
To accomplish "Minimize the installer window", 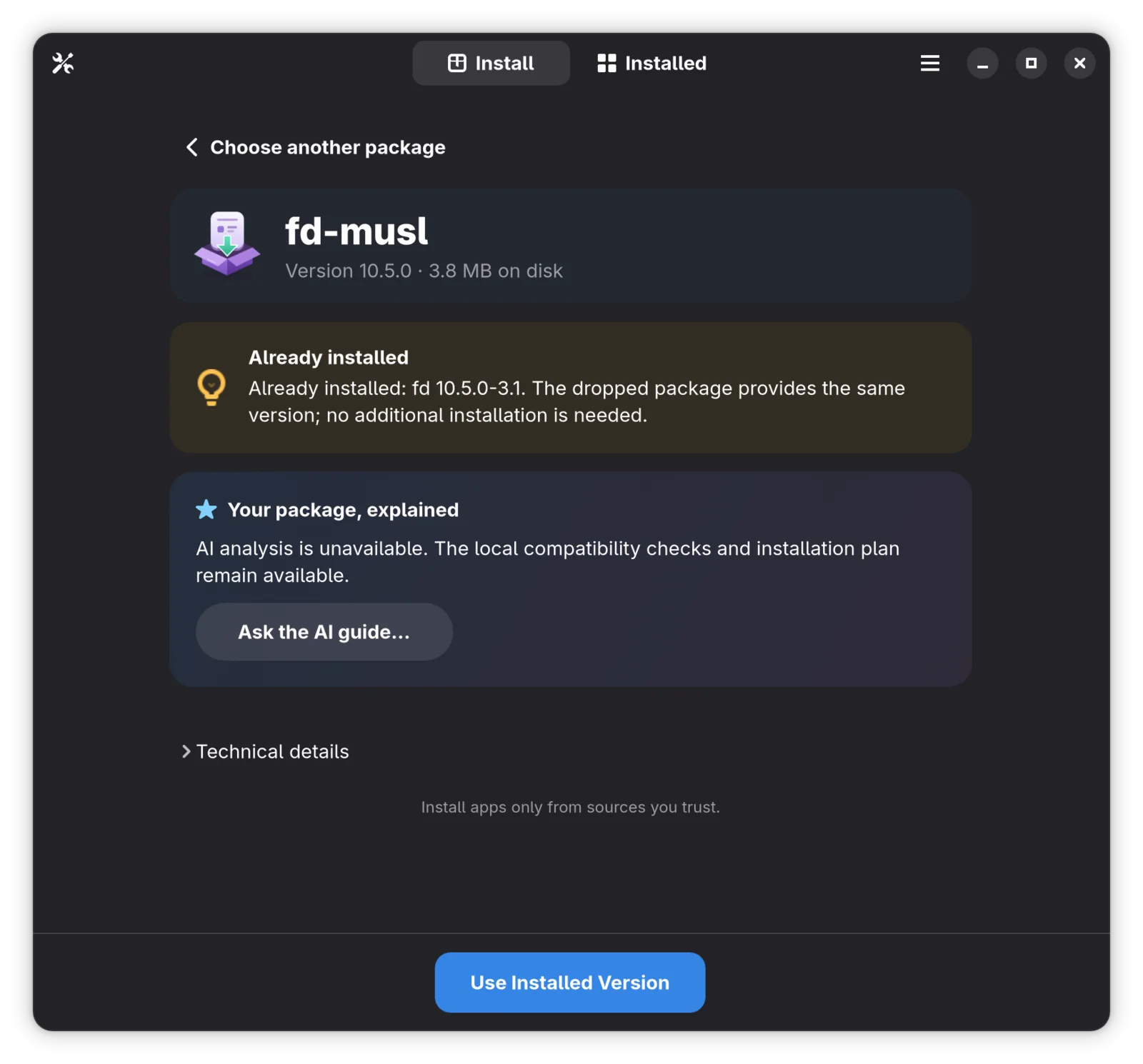I will point(982,64).
